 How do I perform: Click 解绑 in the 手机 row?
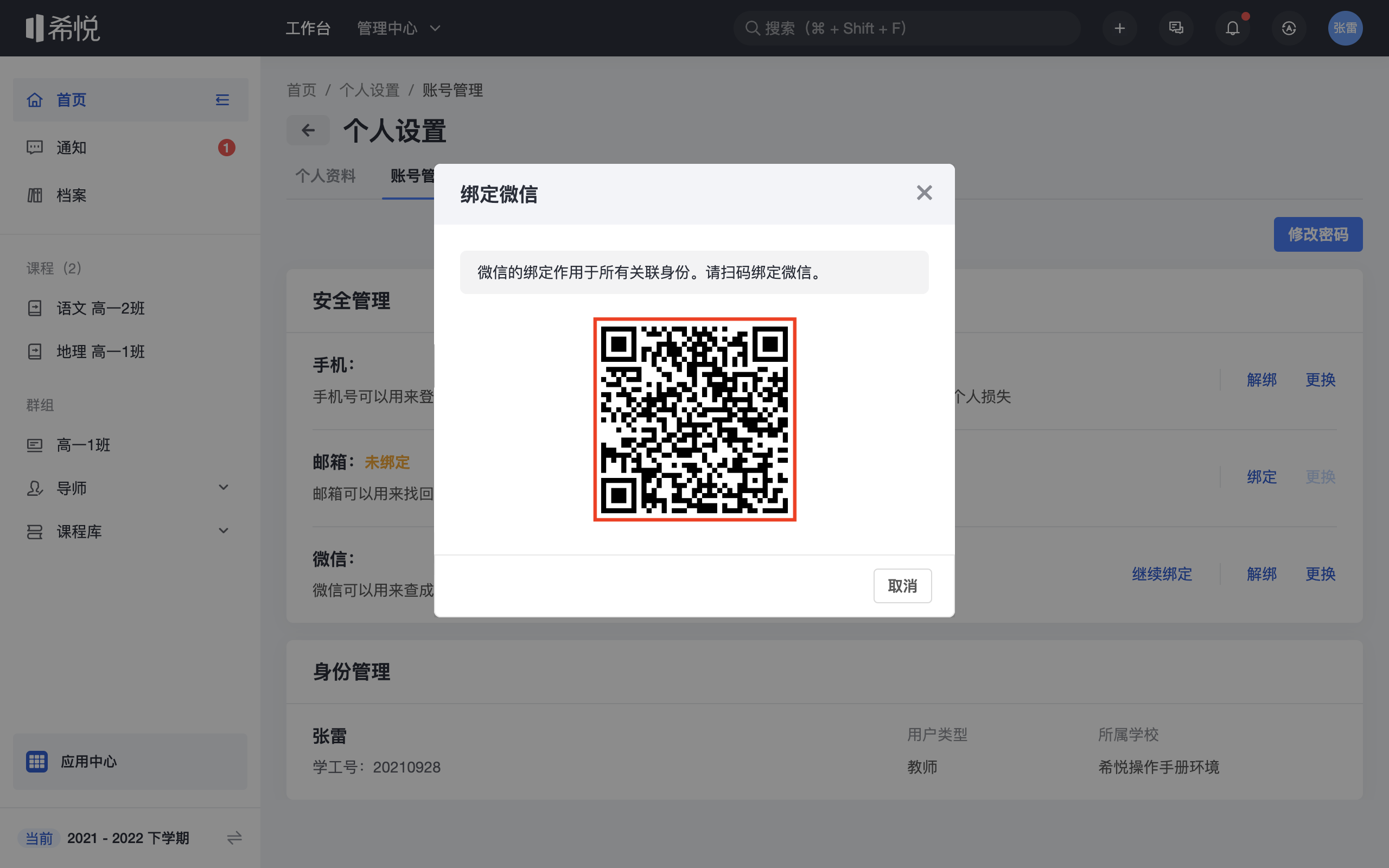click(1261, 379)
